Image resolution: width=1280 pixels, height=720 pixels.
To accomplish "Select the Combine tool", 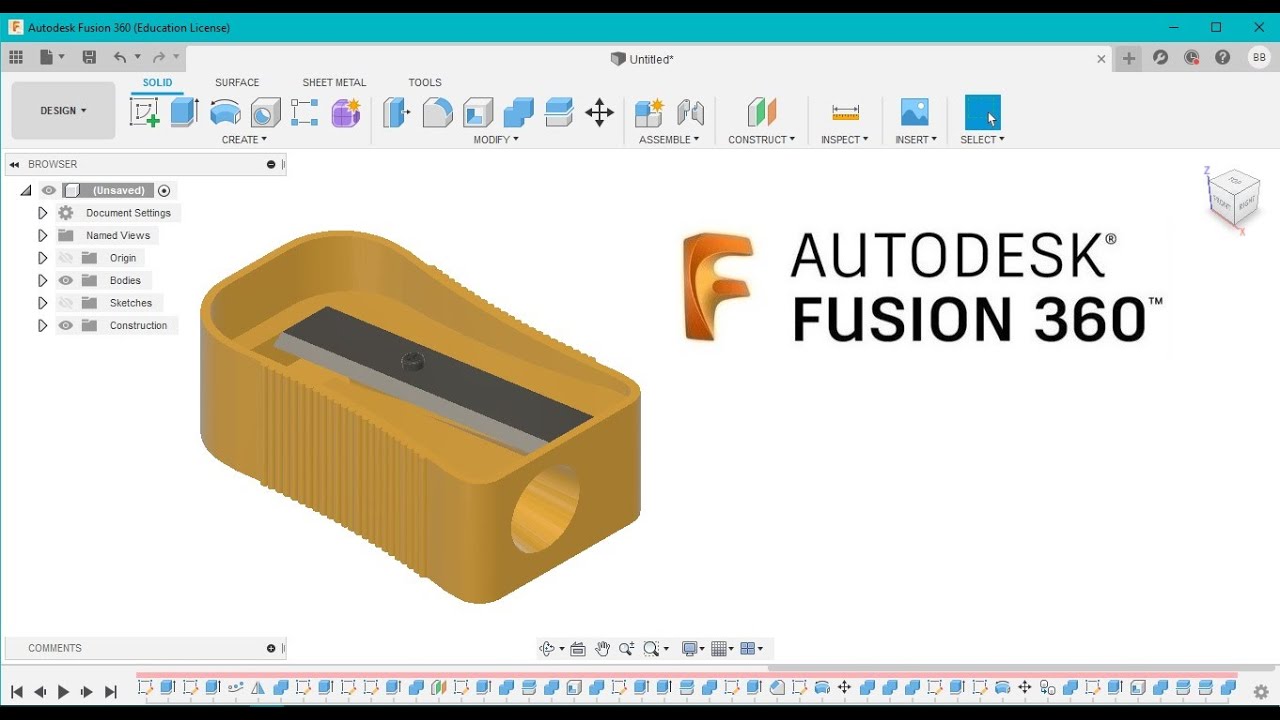I will click(518, 112).
